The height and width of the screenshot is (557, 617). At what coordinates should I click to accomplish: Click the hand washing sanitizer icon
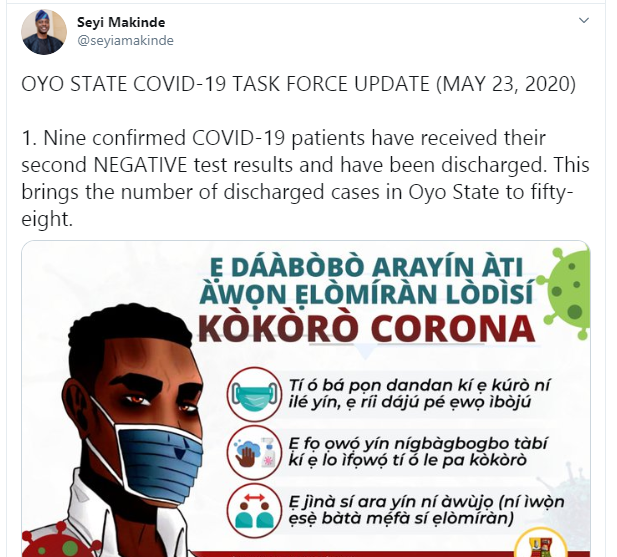pos(255,452)
